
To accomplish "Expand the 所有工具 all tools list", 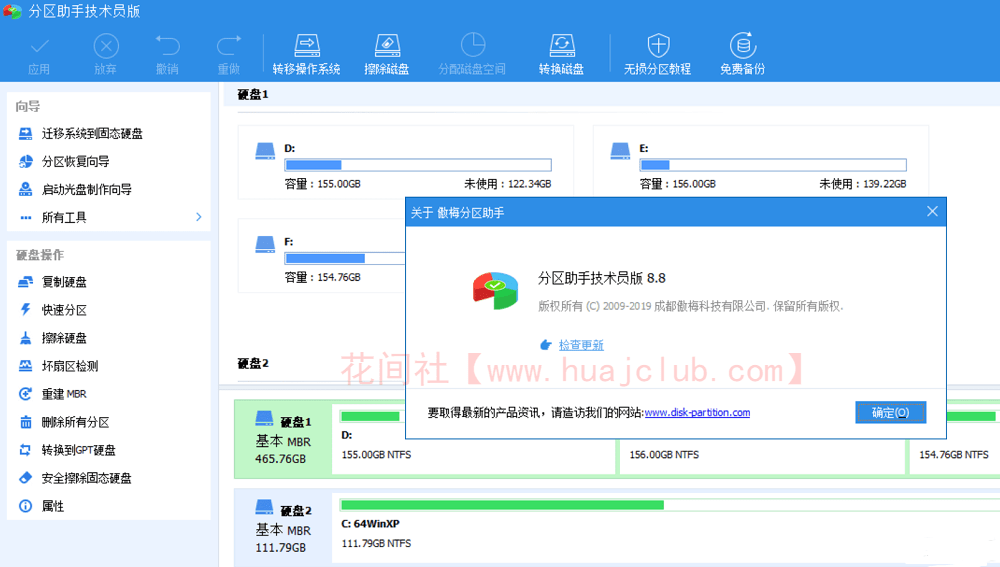I will point(108,217).
